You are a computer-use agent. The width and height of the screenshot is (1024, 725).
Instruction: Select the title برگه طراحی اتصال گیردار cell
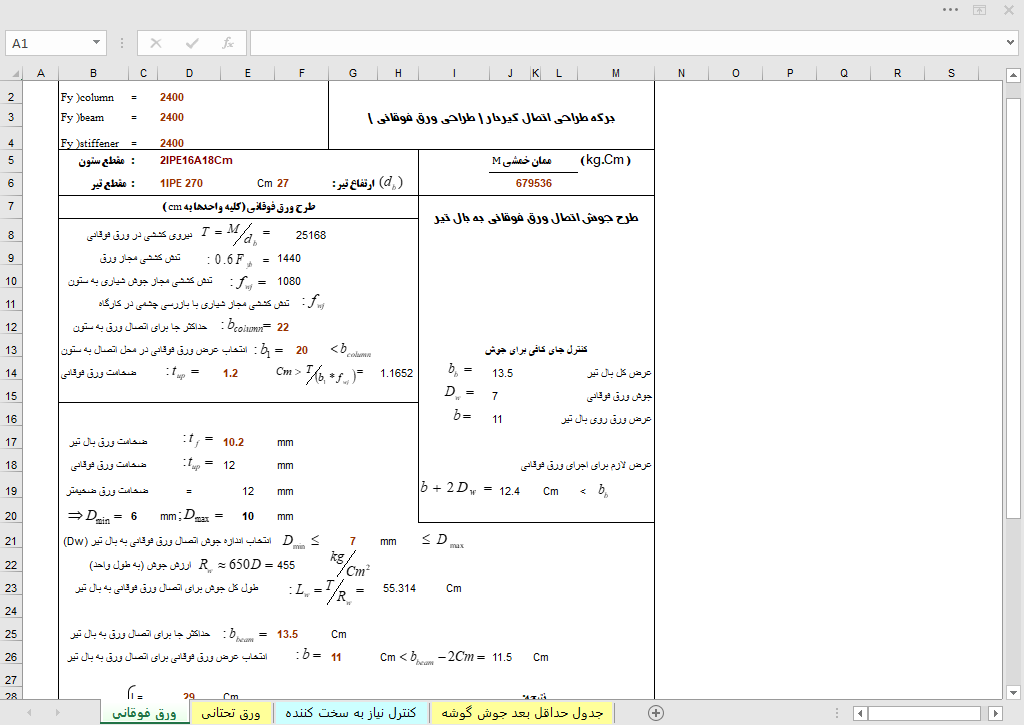pyautogui.click(x=491, y=118)
